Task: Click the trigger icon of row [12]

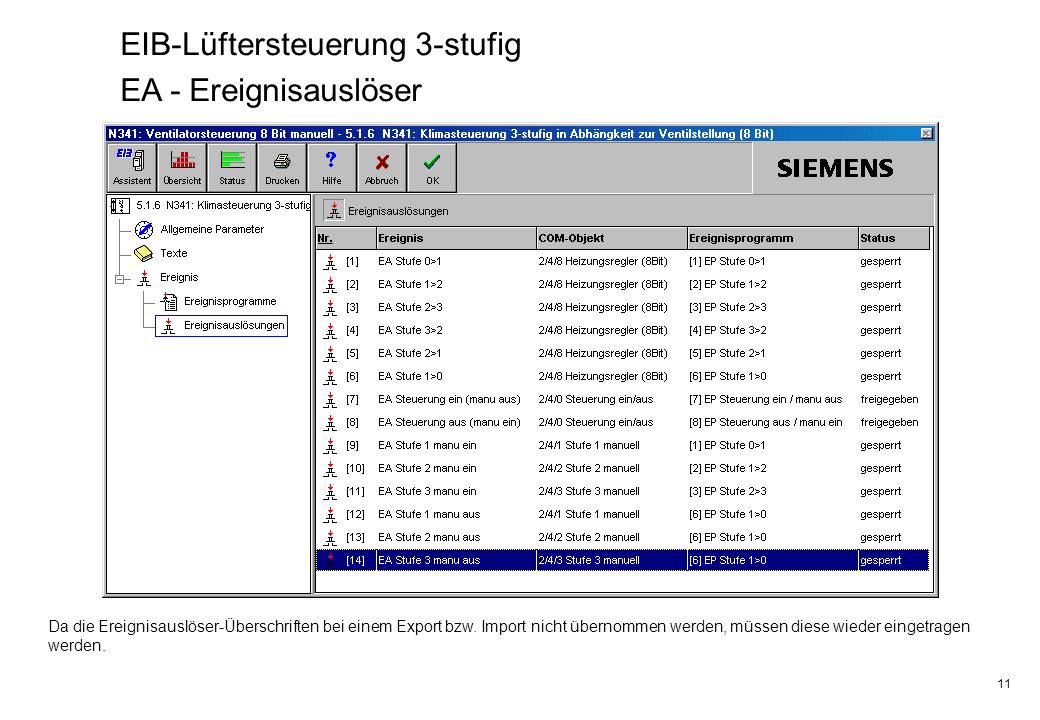Action: (x=330, y=514)
